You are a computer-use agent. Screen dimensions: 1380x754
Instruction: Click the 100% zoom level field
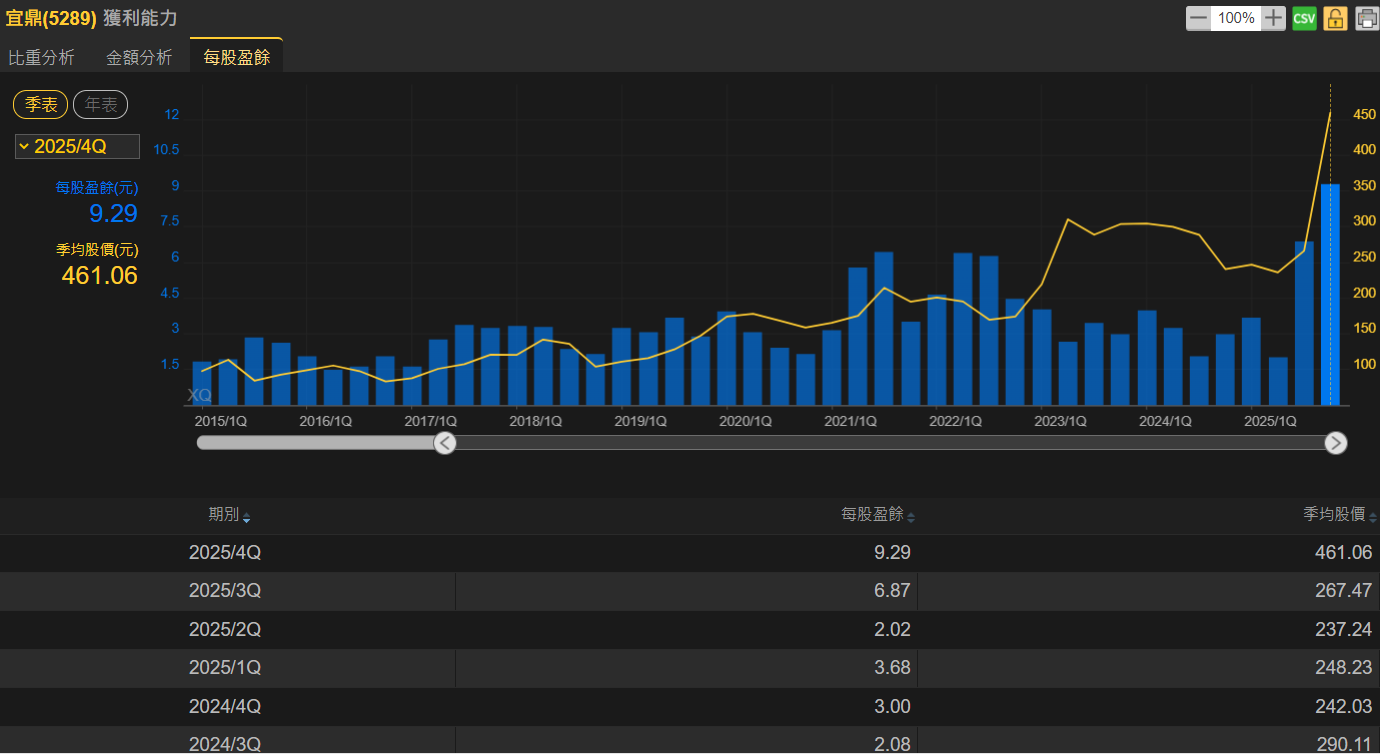1236,18
